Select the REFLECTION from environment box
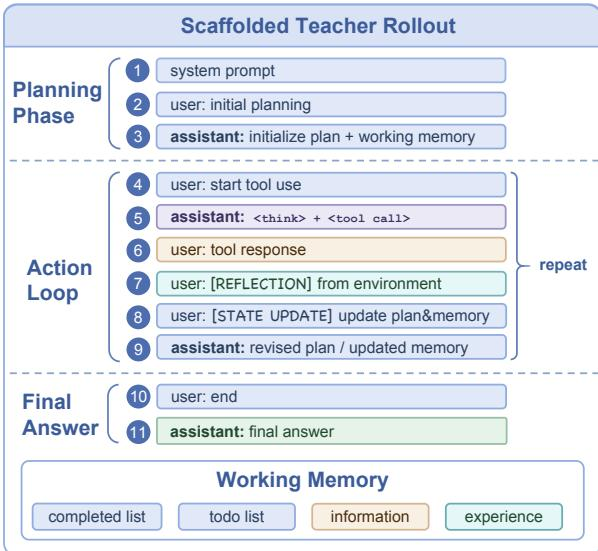This screenshot has width=598, height=551. click(331, 283)
